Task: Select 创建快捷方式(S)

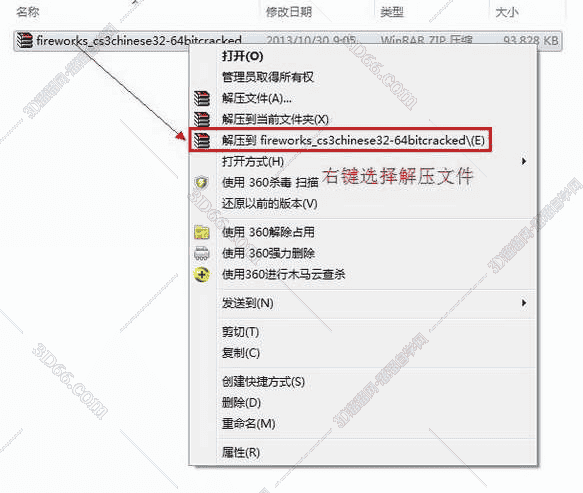Action: [x=263, y=381]
